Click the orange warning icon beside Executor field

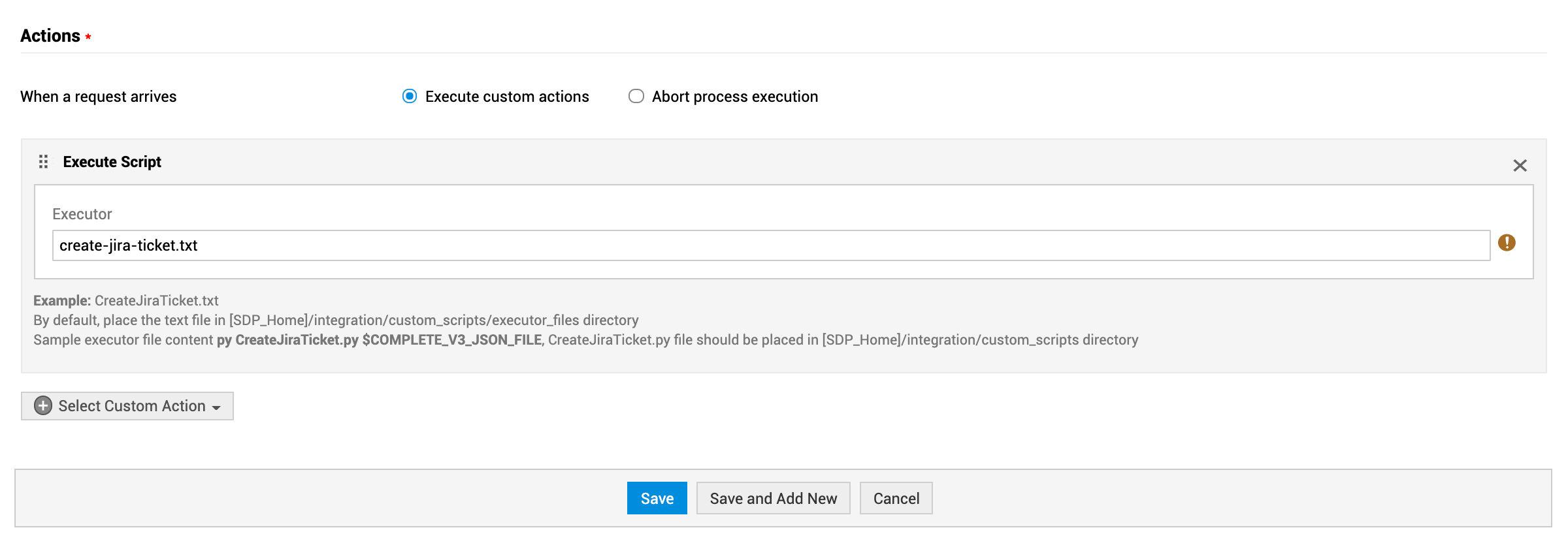click(1507, 243)
